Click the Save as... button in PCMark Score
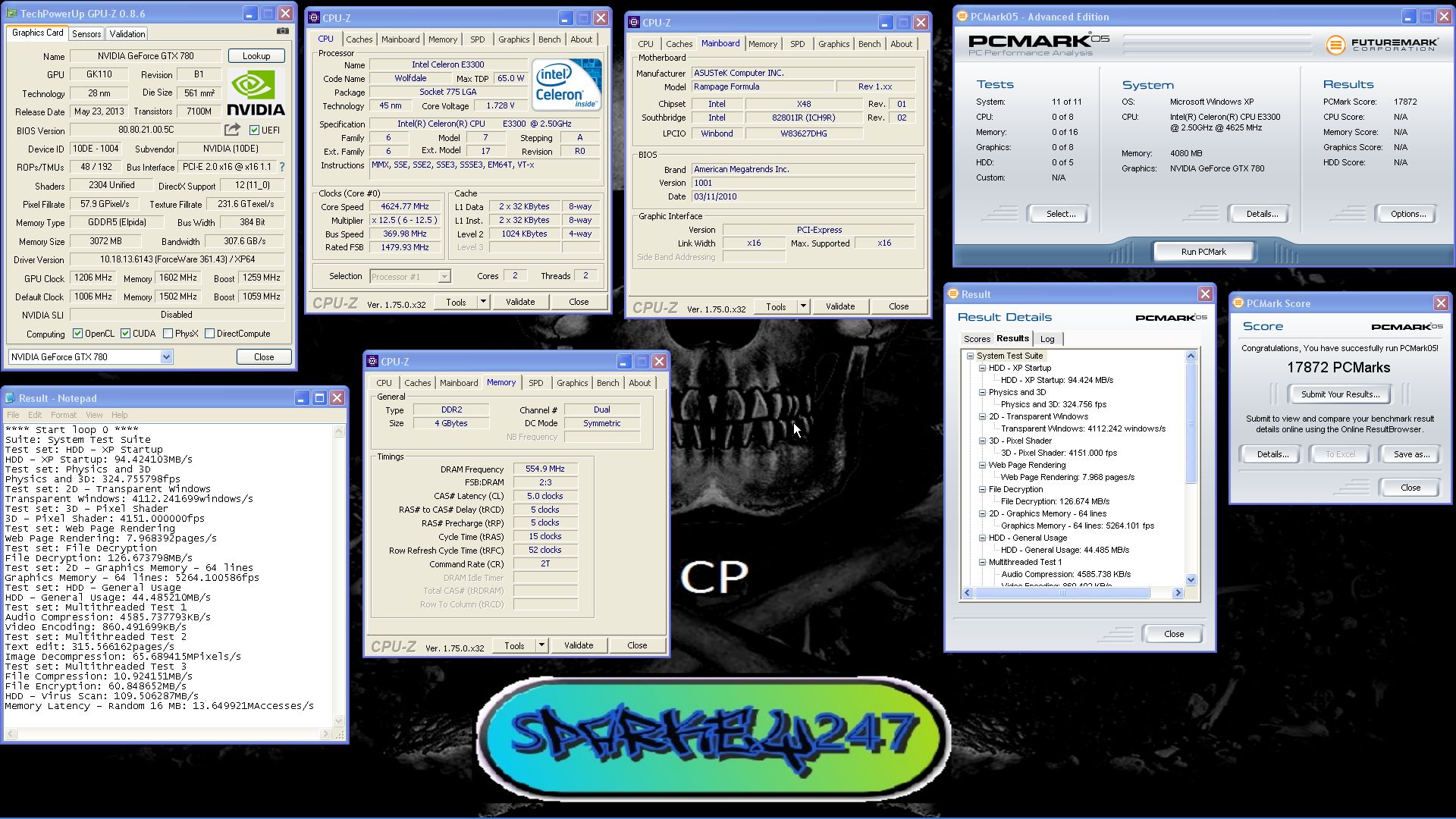 pos(1411,454)
